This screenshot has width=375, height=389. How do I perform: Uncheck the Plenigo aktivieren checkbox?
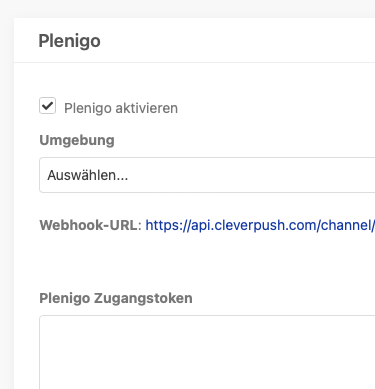click(x=47, y=106)
